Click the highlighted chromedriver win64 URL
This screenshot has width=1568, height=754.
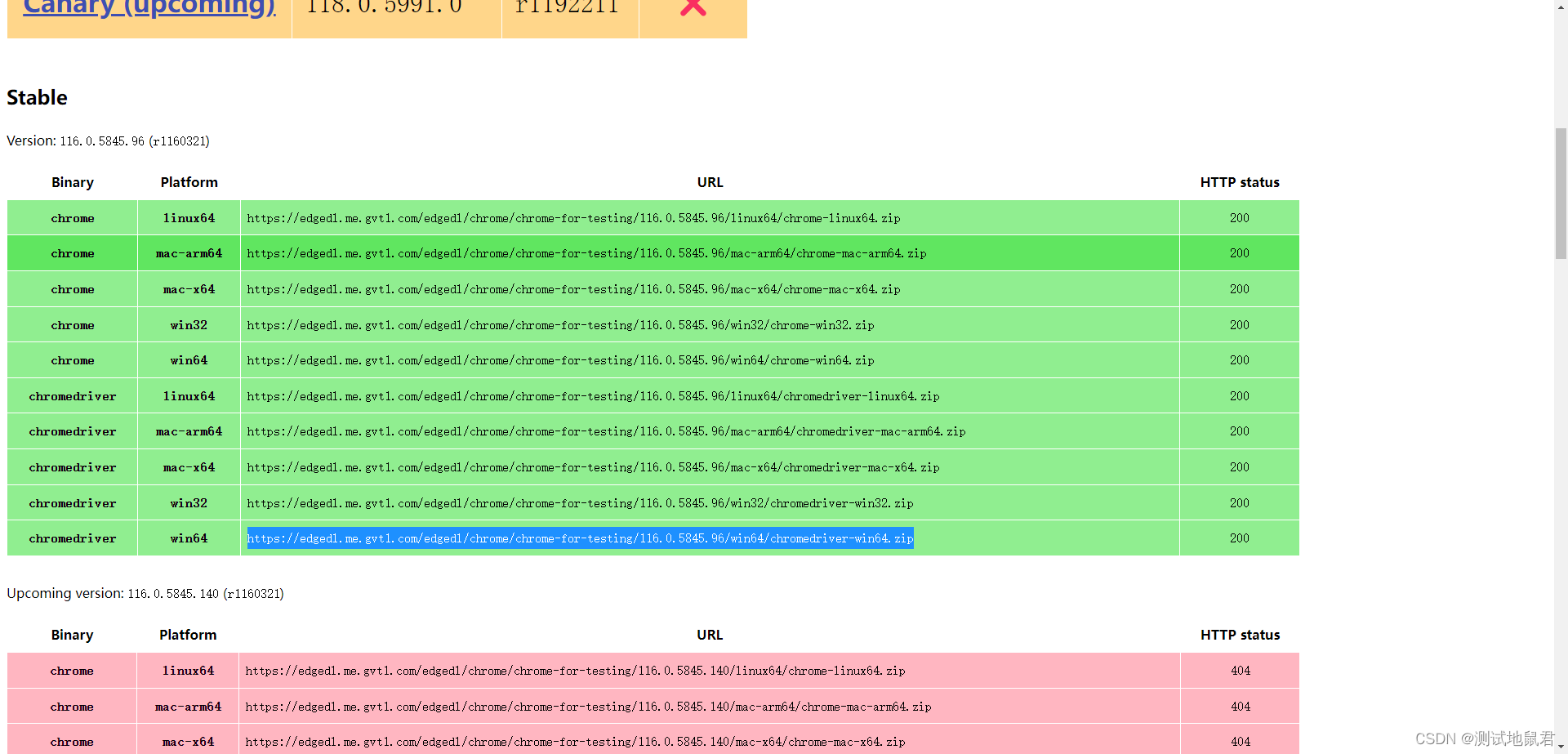pos(581,538)
